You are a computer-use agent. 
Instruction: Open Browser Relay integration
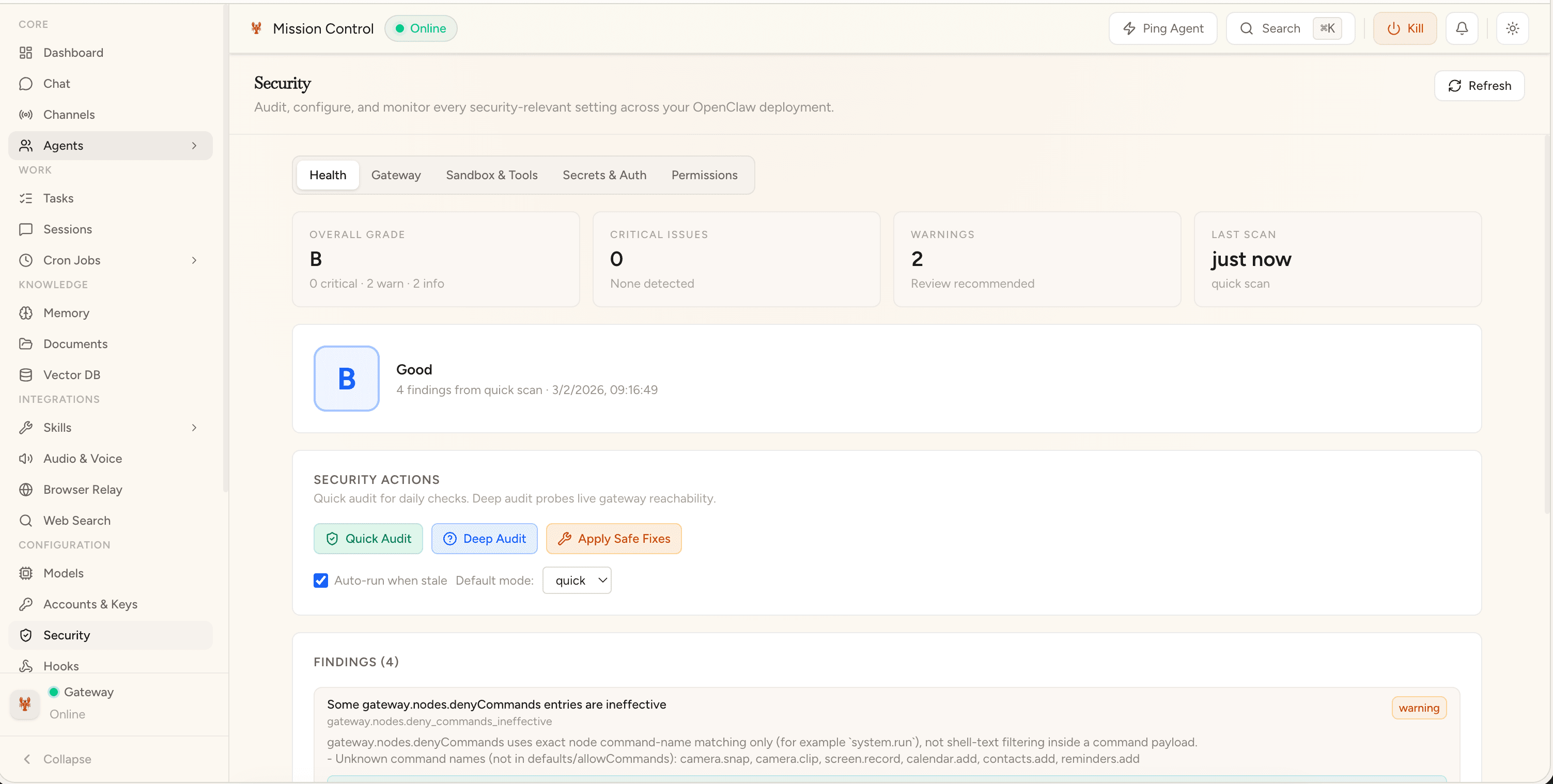83,489
